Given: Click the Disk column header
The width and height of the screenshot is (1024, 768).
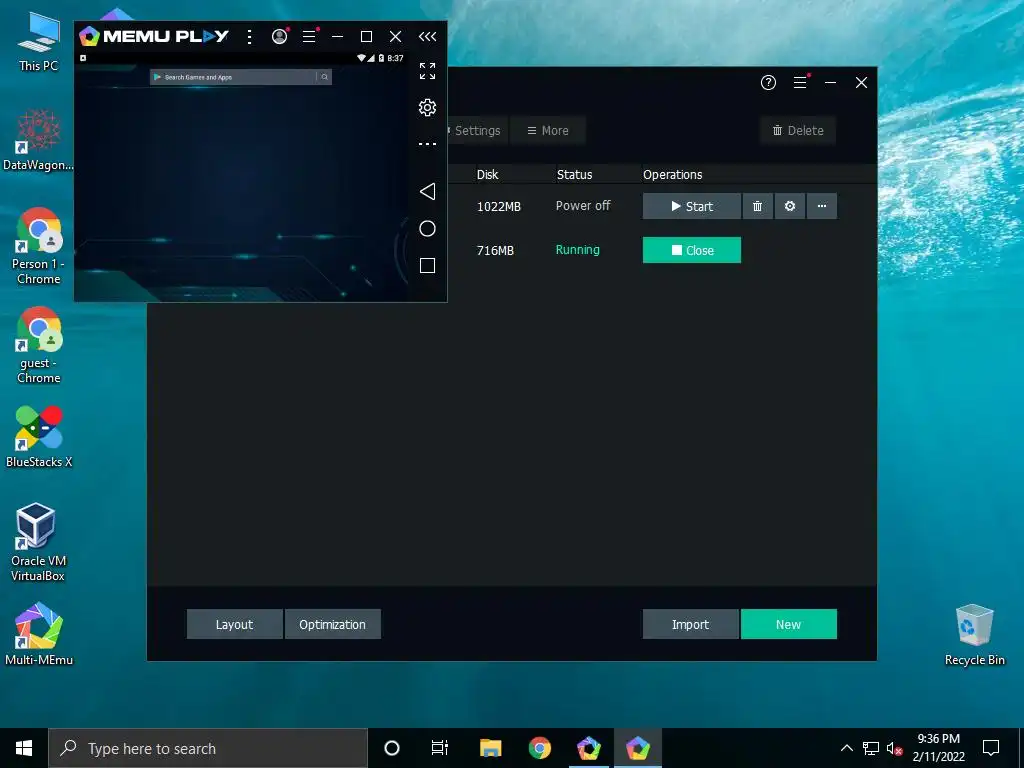Looking at the screenshot, I should [x=487, y=174].
